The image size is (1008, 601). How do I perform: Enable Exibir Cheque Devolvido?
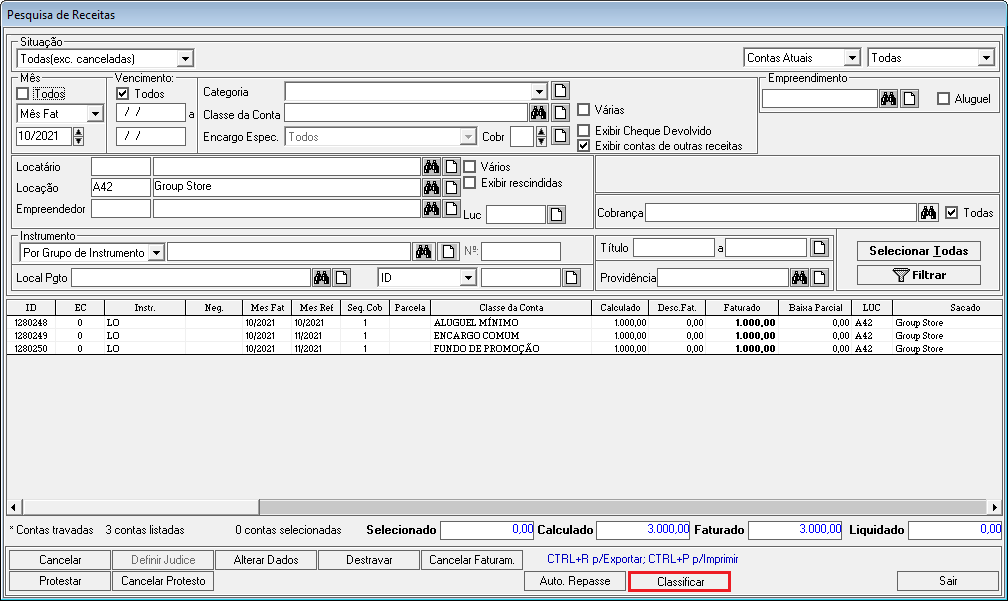tap(583, 130)
